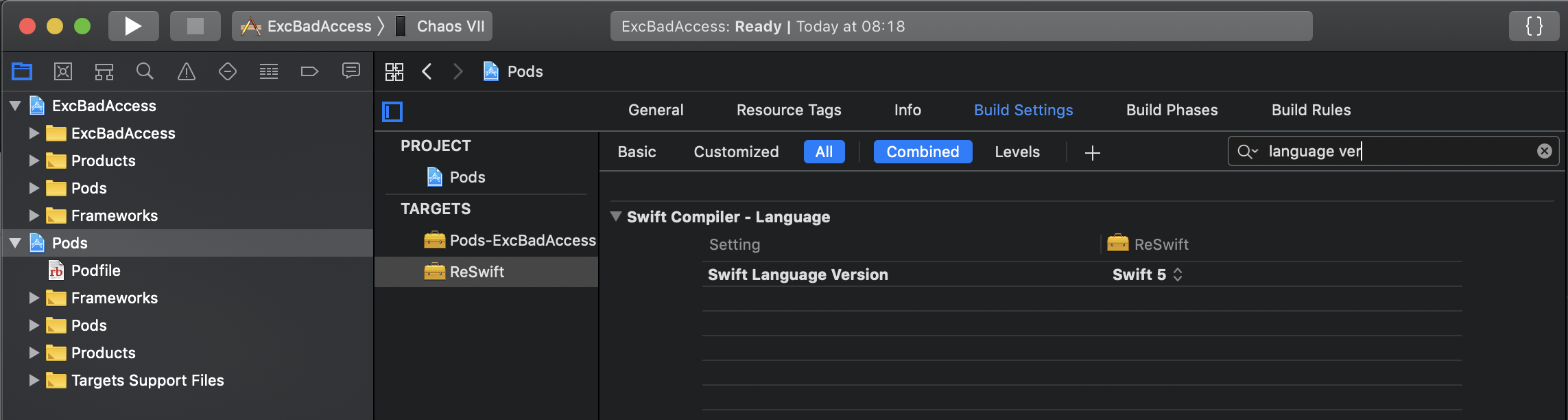Open the report navigator speech-bubble icon
This screenshot has height=420, width=1568.
351,71
